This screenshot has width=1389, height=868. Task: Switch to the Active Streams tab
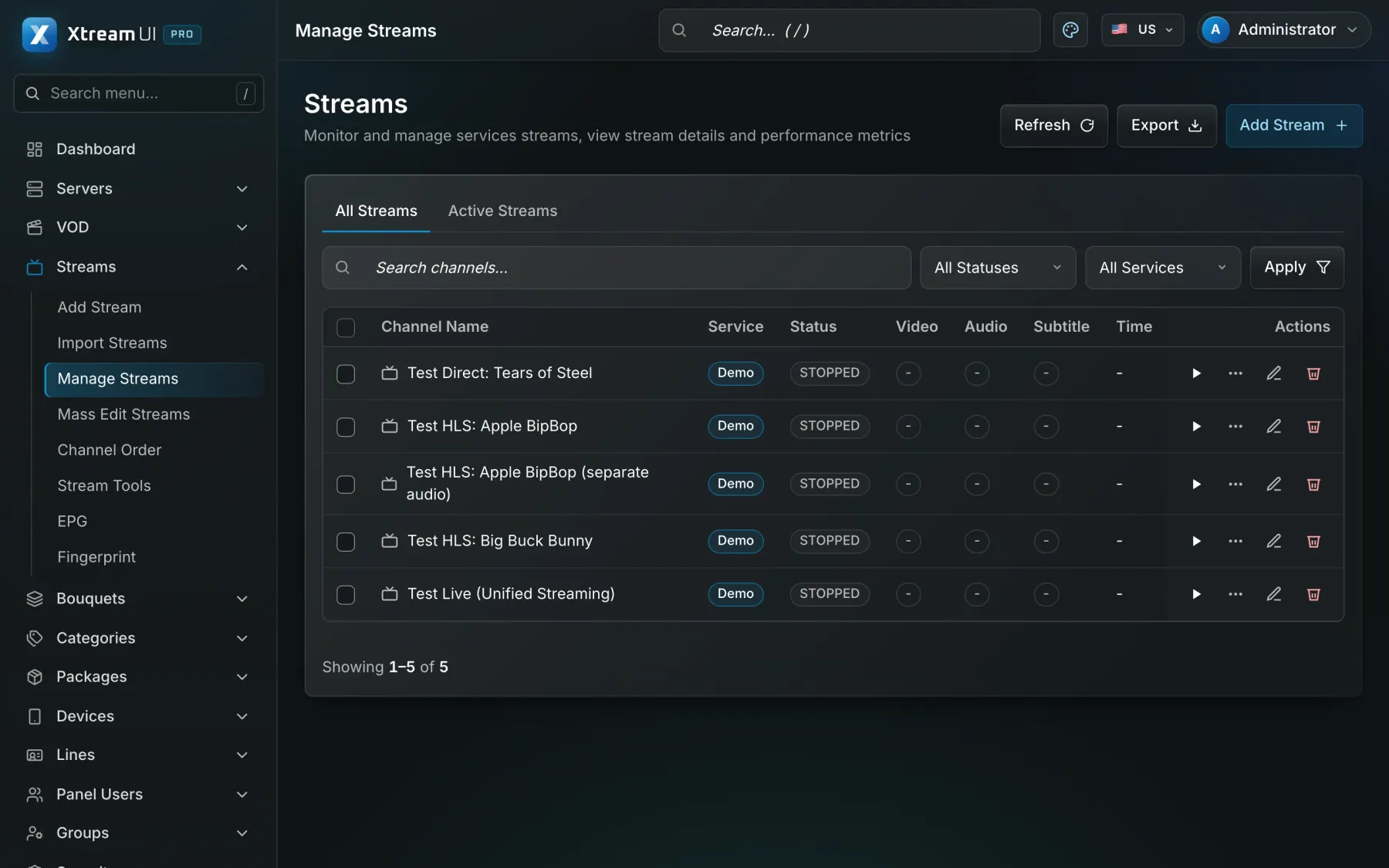click(502, 211)
